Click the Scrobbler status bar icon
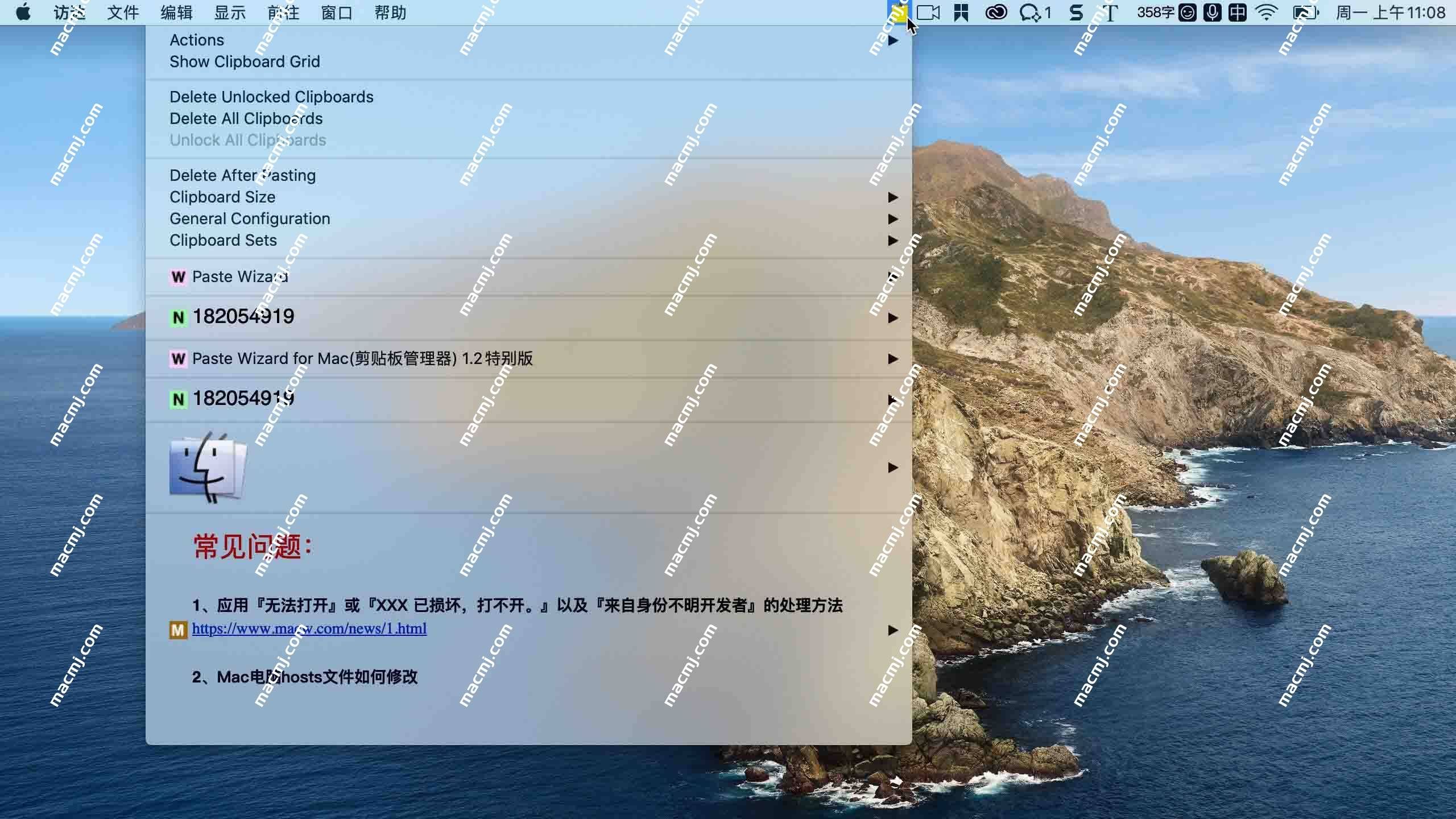The width and height of the screenshot is (1456, 819). [1076, 12]
